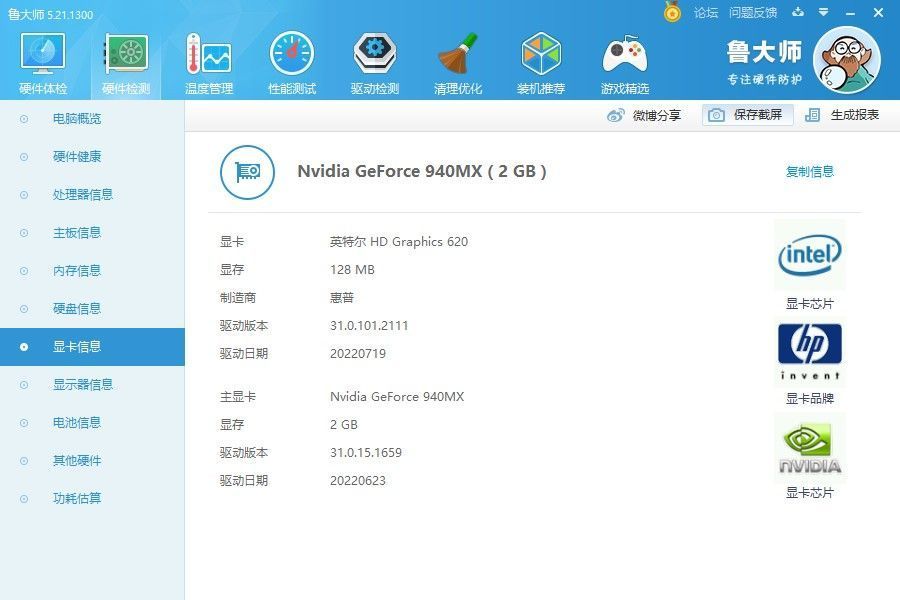This screenshot has width=900, height=600.
Task: Click the value 英特尔 HD Graphics 620
Action: (399, 242)
